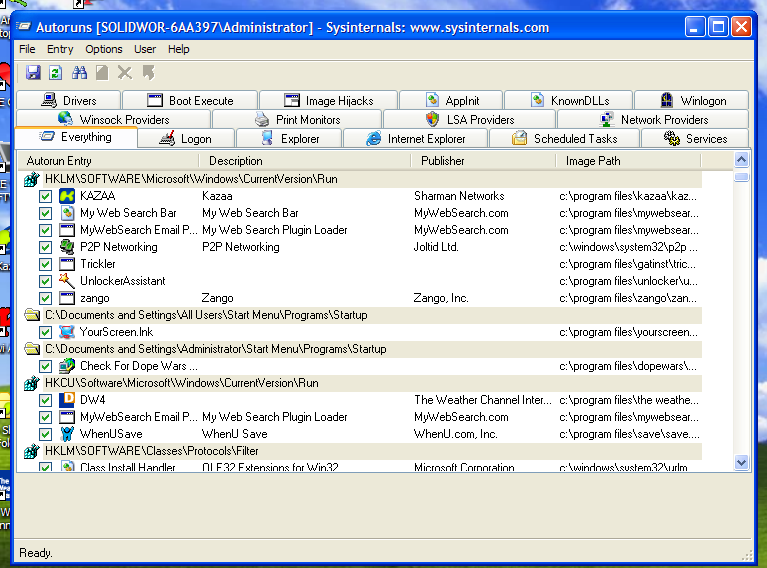Uncheck the KAZAA autorun entry
Viewport: 767px width, 568px height.
click(x=45, y=197)
